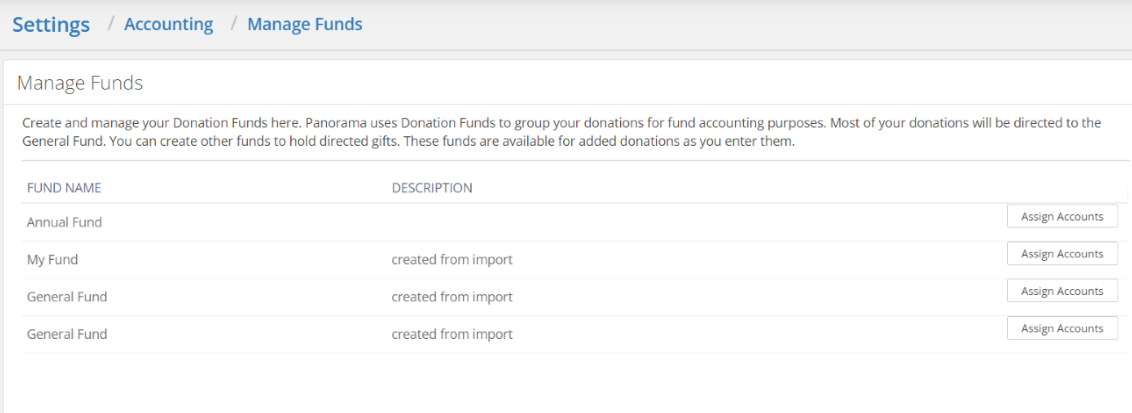The width and height of the screenshot is (1132, 413).
Task: Open the Settings breadcrumb link
Action: tap(51, 25)
